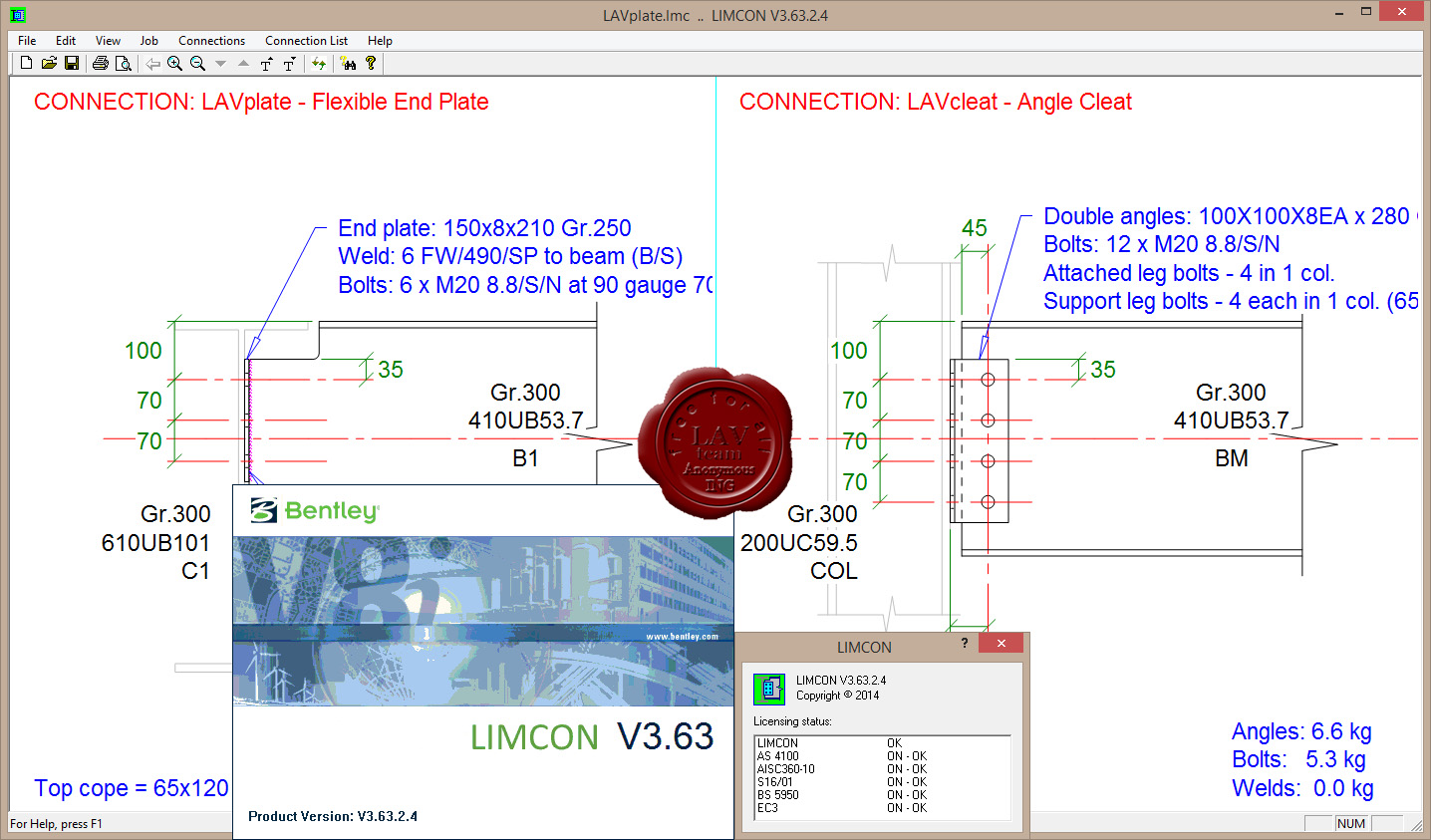Image resolution: width=1431 pixels, height=840 pixels.
Task: Click the Angles: 6.6 kg weight text
Action: (1301, 731)
